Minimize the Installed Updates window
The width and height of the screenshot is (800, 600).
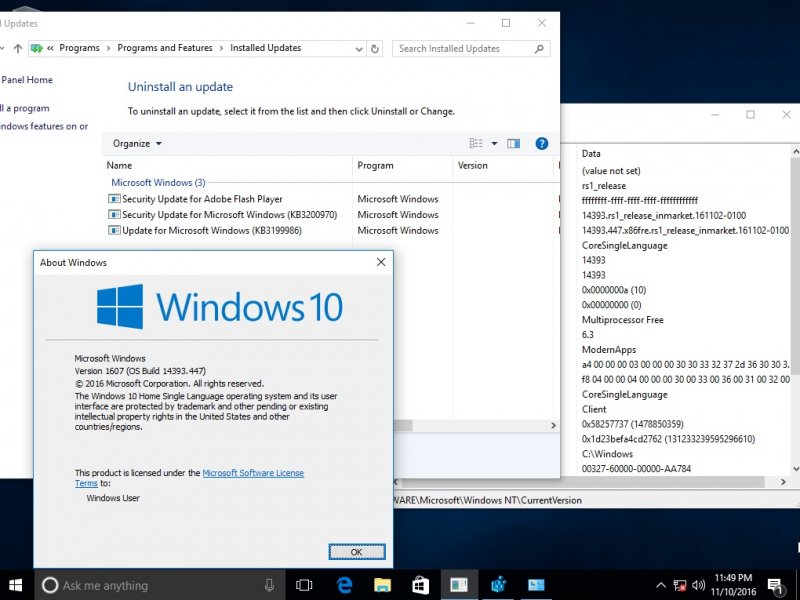pyautogui.click(x=470, y=23)
